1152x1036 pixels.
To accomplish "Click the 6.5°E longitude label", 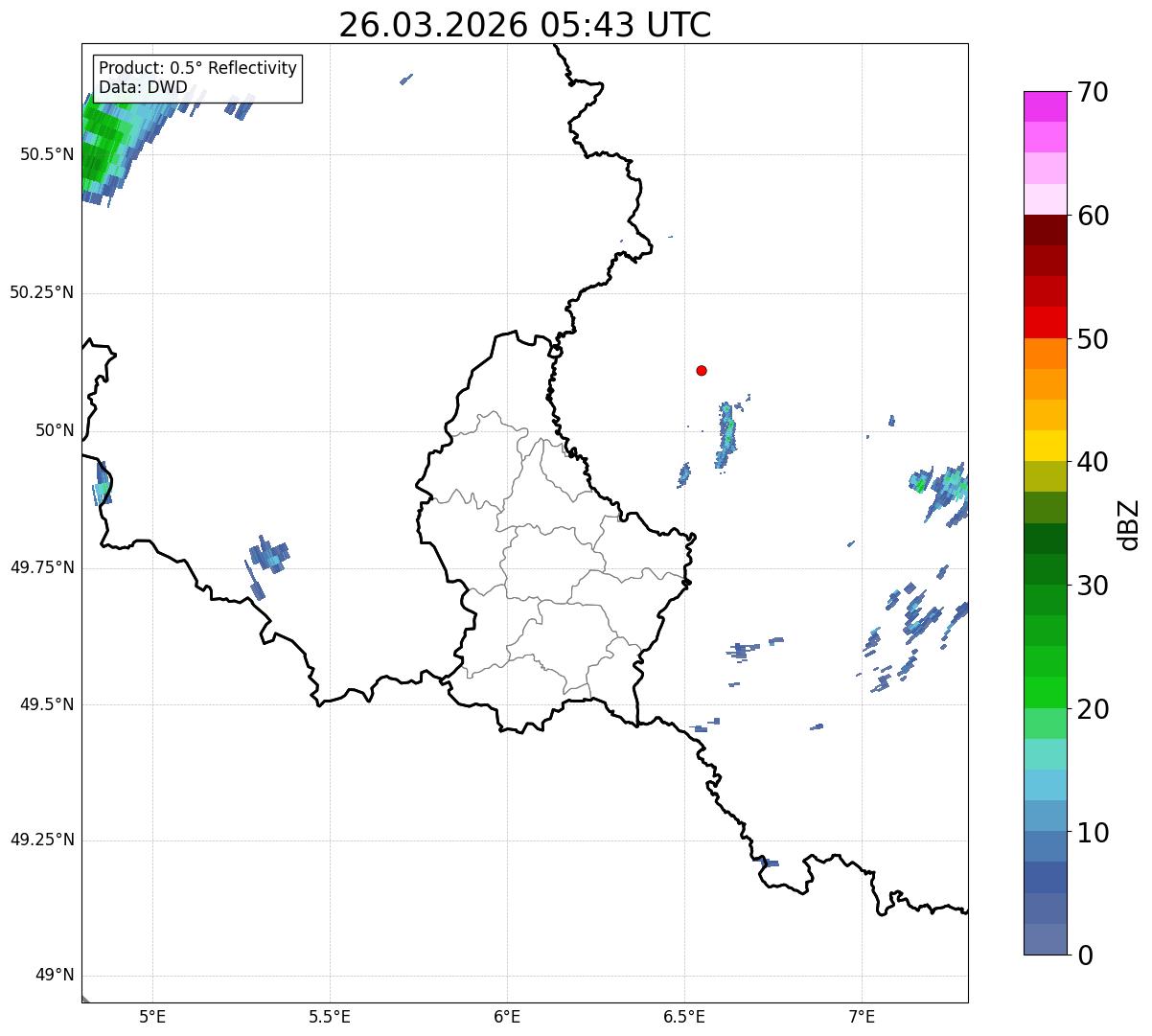I will (684, 1016).
